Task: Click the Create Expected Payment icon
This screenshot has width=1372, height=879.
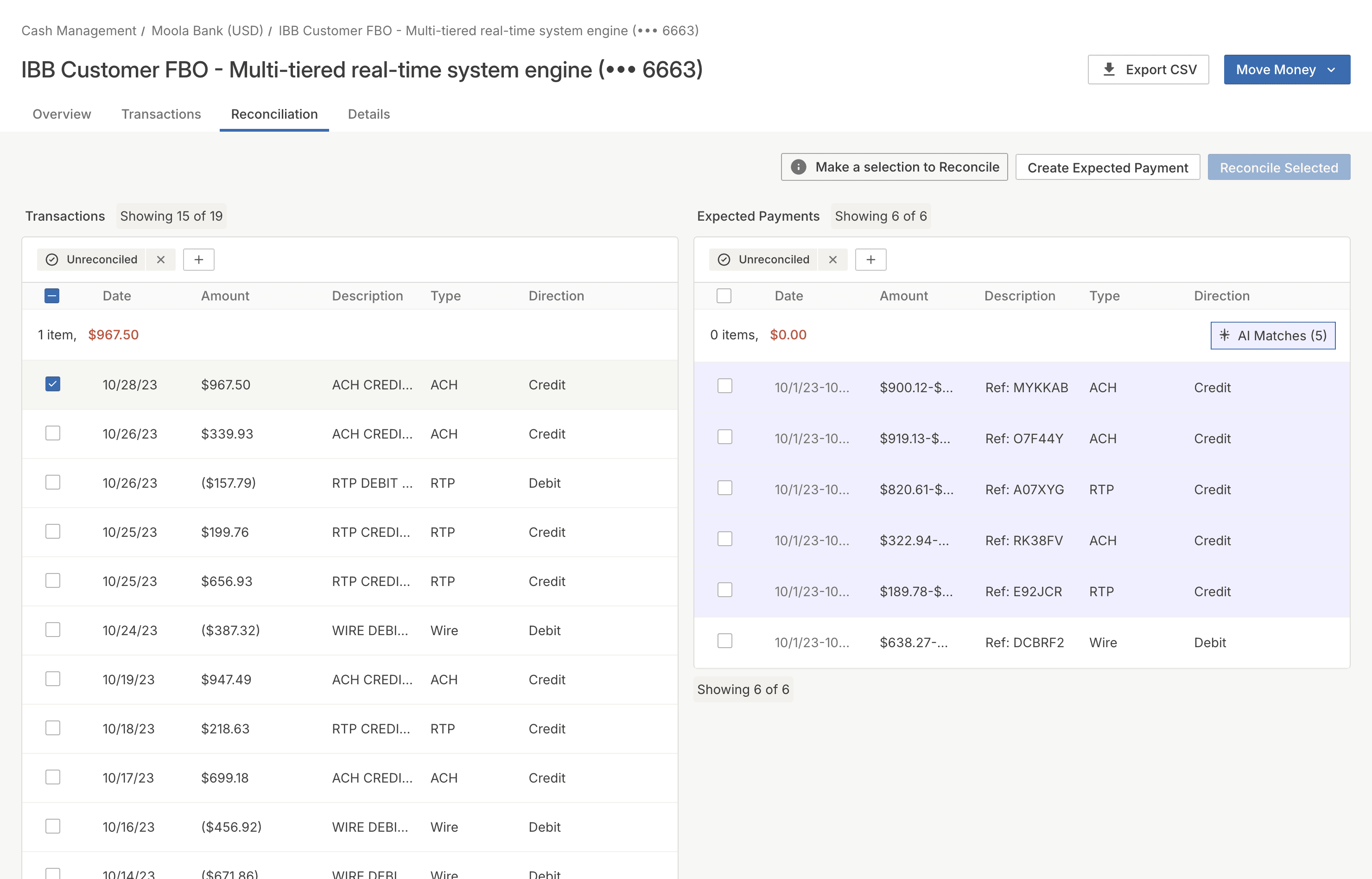Action: [1108, 166]
